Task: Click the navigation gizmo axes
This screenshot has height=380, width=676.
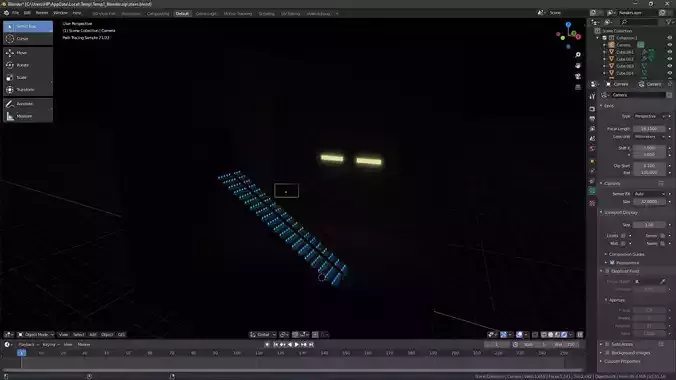Action: [x=569, y=35]
